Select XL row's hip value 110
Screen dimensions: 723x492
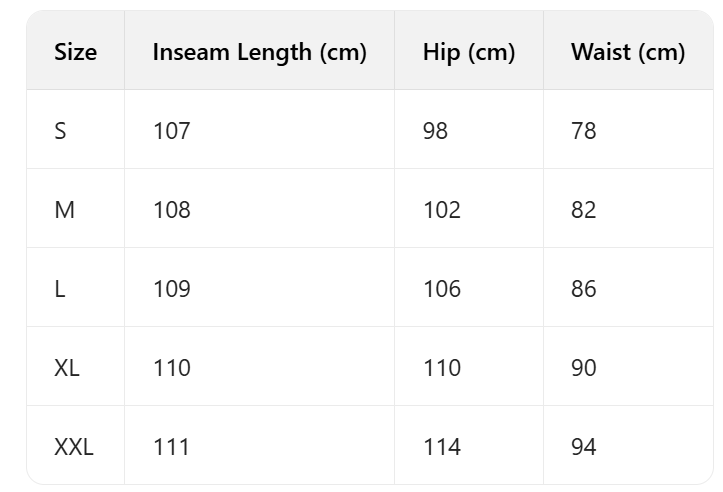pyautogui.click(x=441, y=368)
